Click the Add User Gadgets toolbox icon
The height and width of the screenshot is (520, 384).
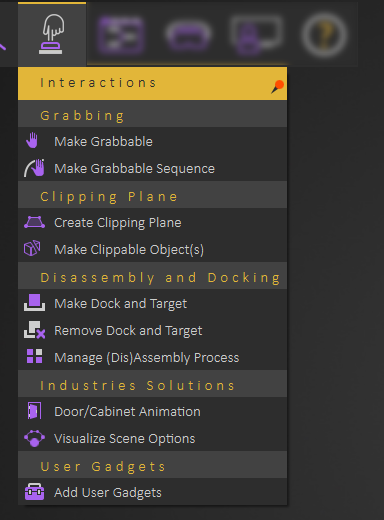click(34, 492)
